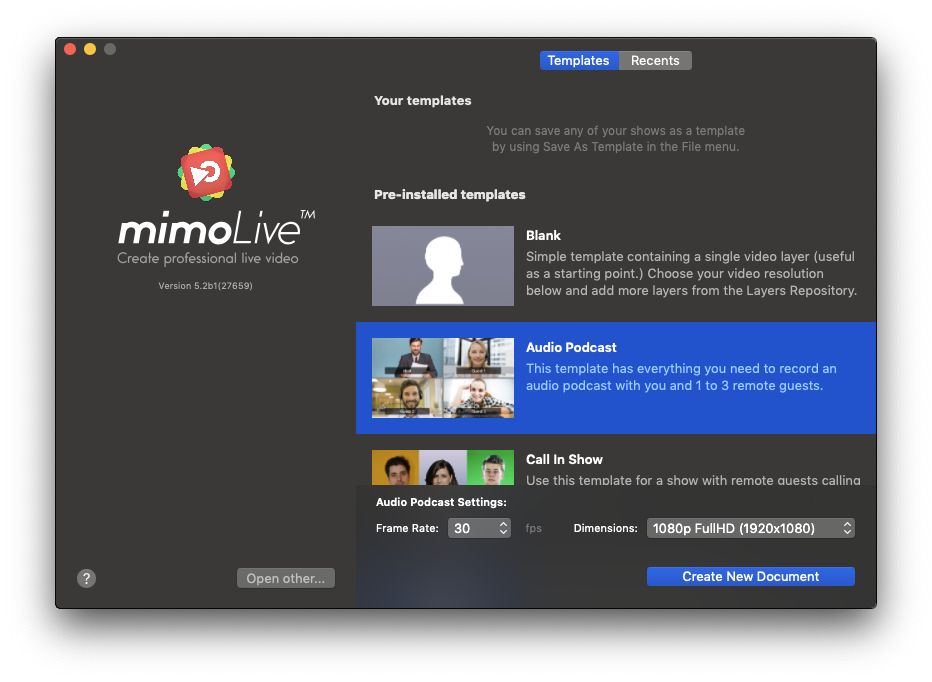
Task: Switch to the Recents tab
Action: (655, 61)
